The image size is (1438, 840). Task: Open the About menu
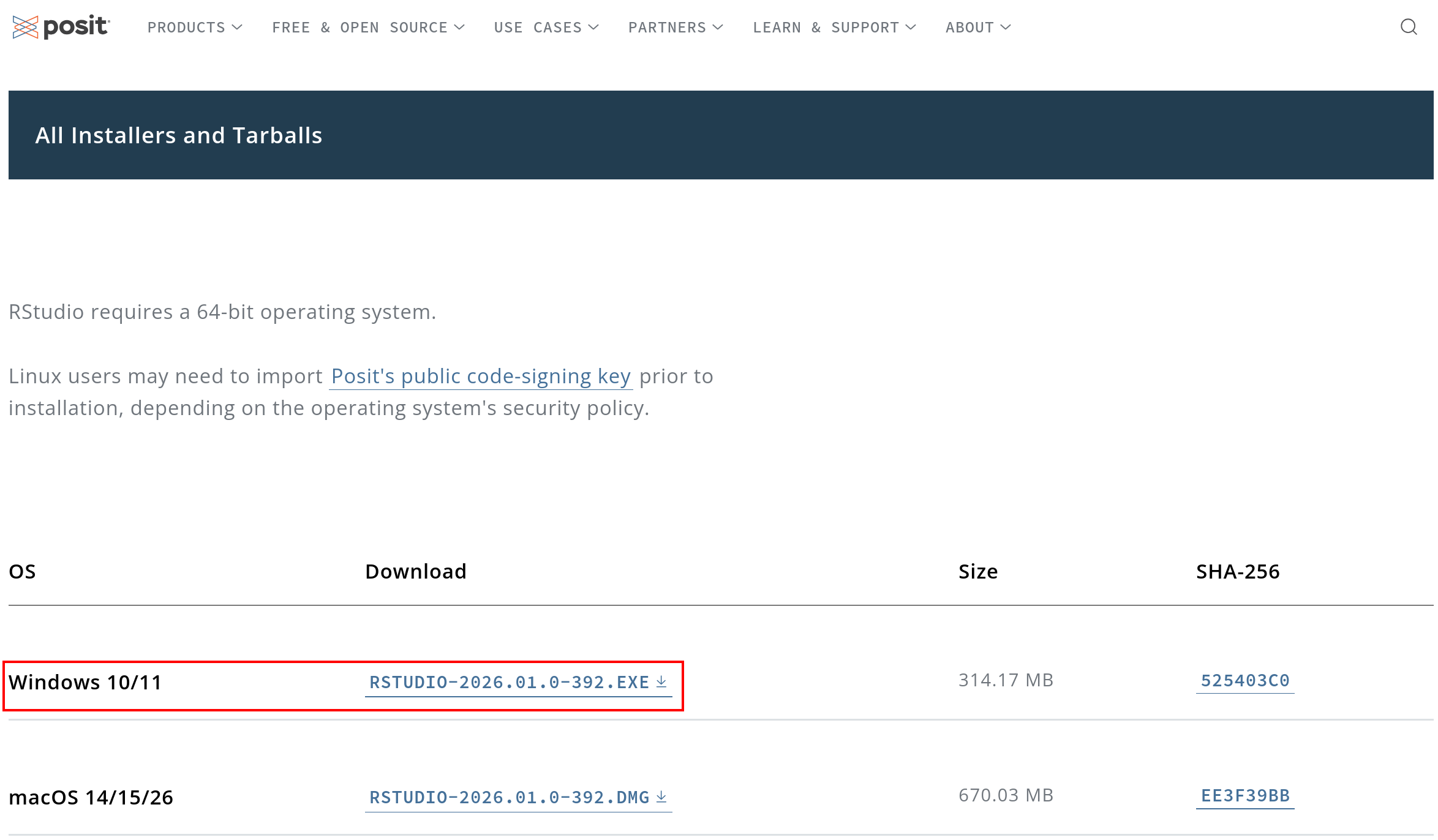coord(969,28)
